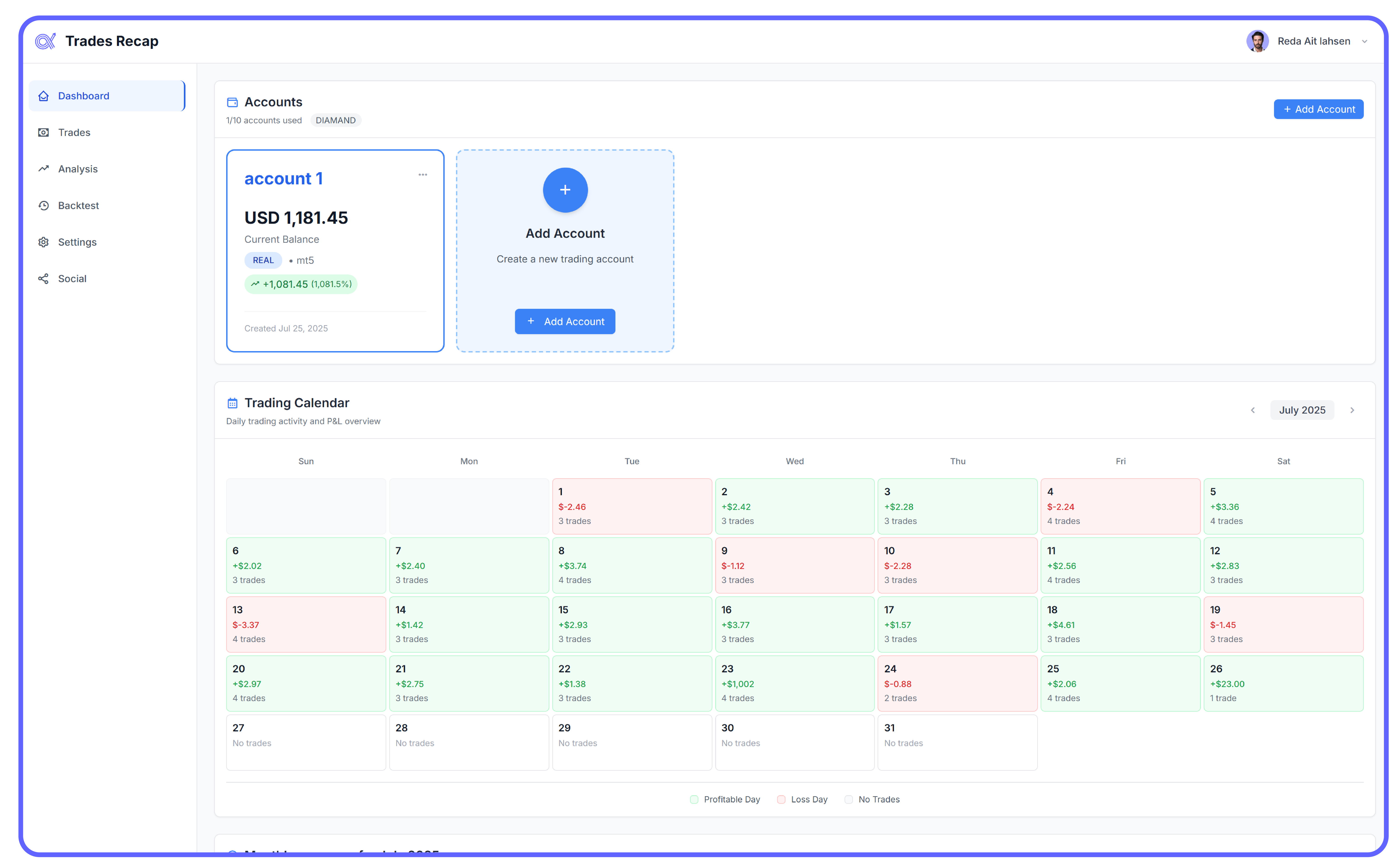Toggle the Loss Day legend checkbox
The image size is (1400, 866).
coord(781,799)
